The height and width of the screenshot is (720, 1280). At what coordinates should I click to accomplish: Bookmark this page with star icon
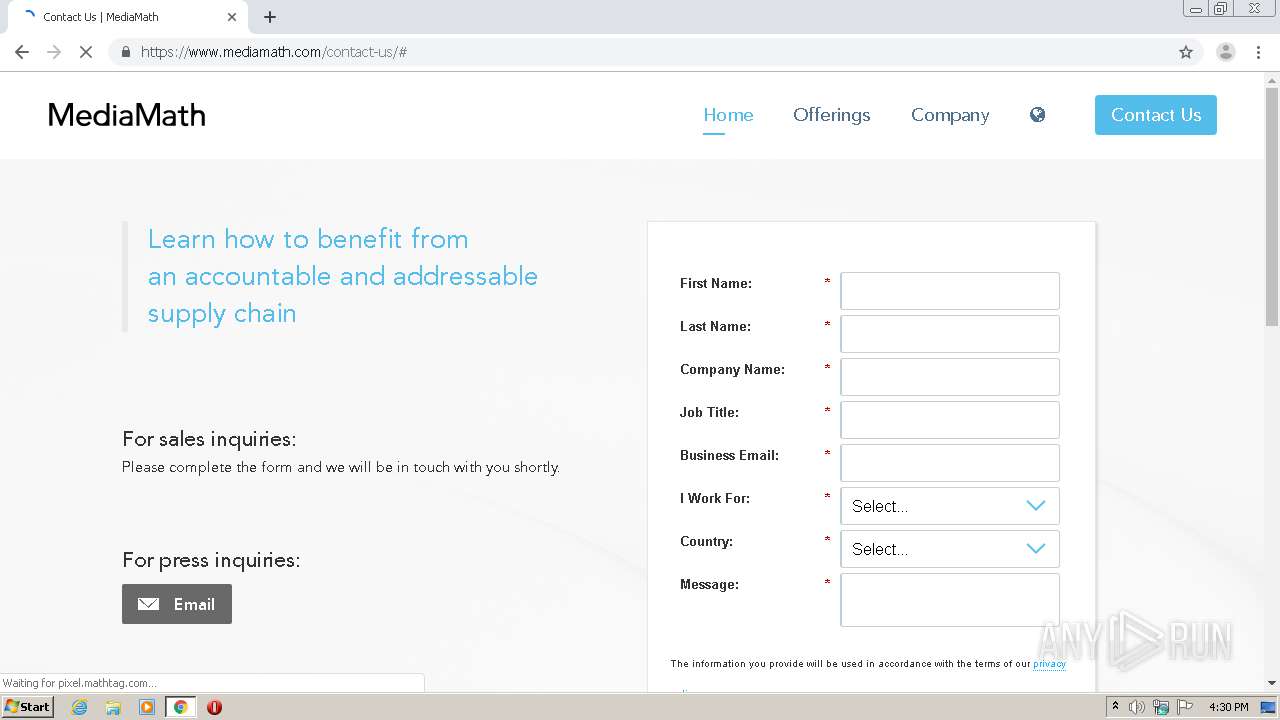(1186, 52)
